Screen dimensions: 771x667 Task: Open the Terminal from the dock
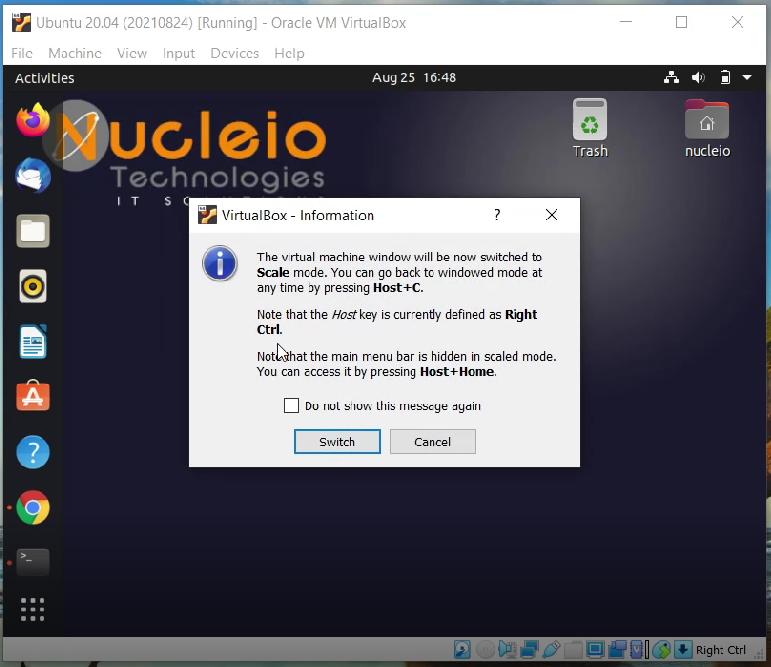[x=32, y=562]
